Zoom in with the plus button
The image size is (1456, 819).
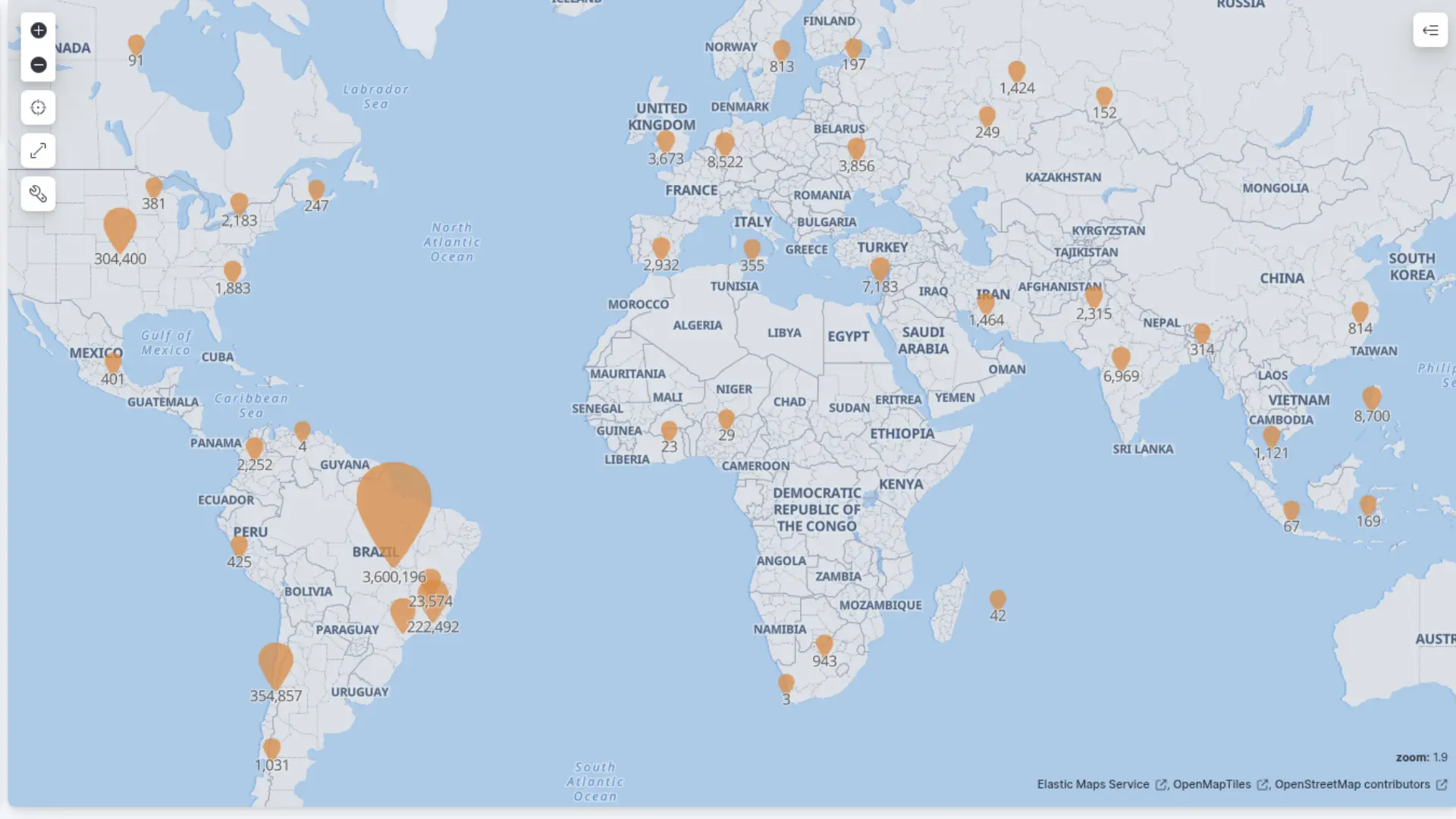pyautogui.click(x=38, y=30)
